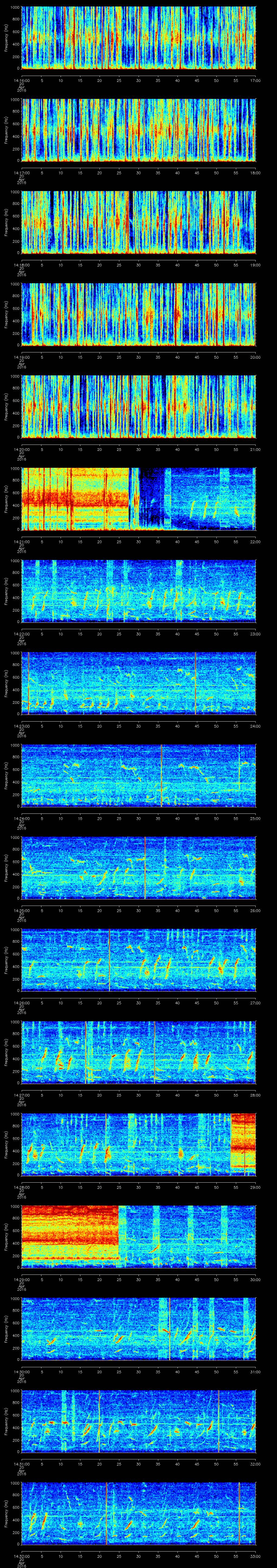Select the '14:19:00' time axis label
277x1568 pixels.
21,357
